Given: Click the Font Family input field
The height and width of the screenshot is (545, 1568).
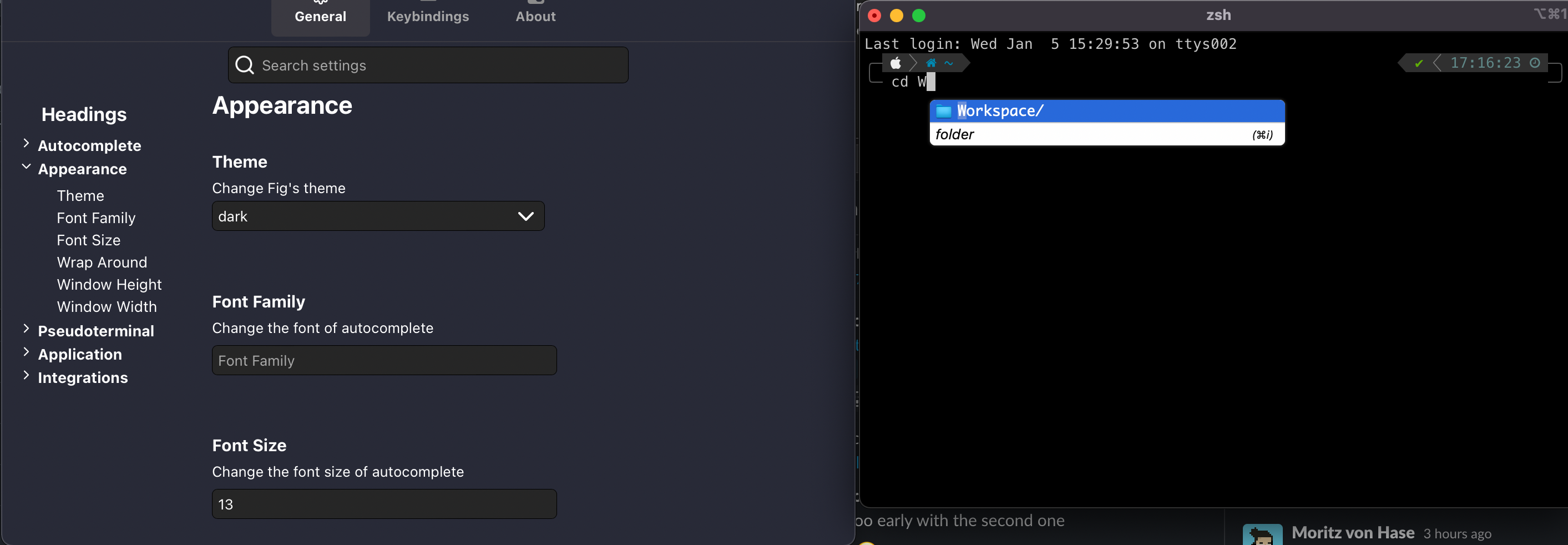Looking at the screenshot, I should [383, 360].
